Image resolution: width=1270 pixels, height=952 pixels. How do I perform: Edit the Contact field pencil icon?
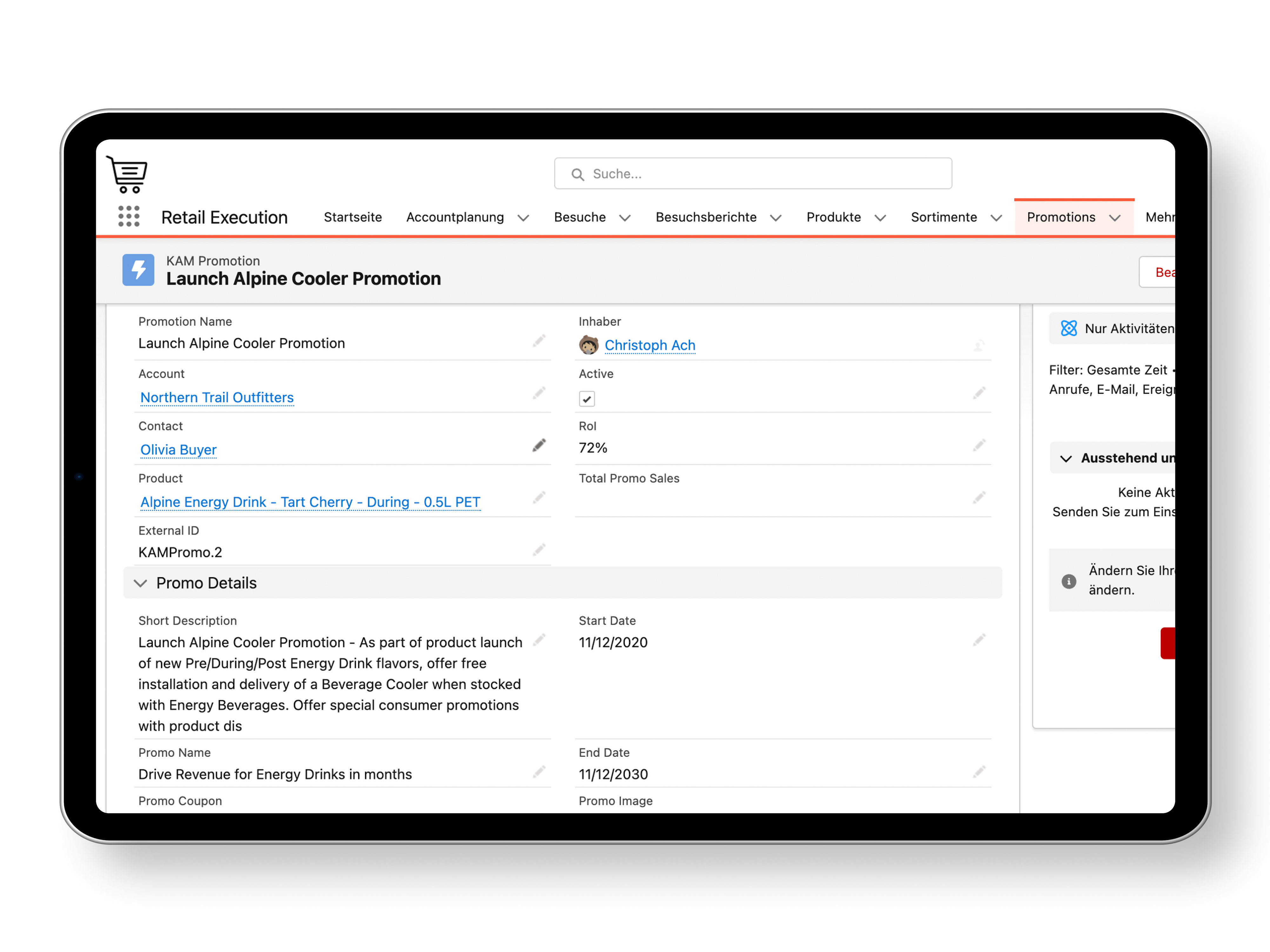tap(538, 446)
